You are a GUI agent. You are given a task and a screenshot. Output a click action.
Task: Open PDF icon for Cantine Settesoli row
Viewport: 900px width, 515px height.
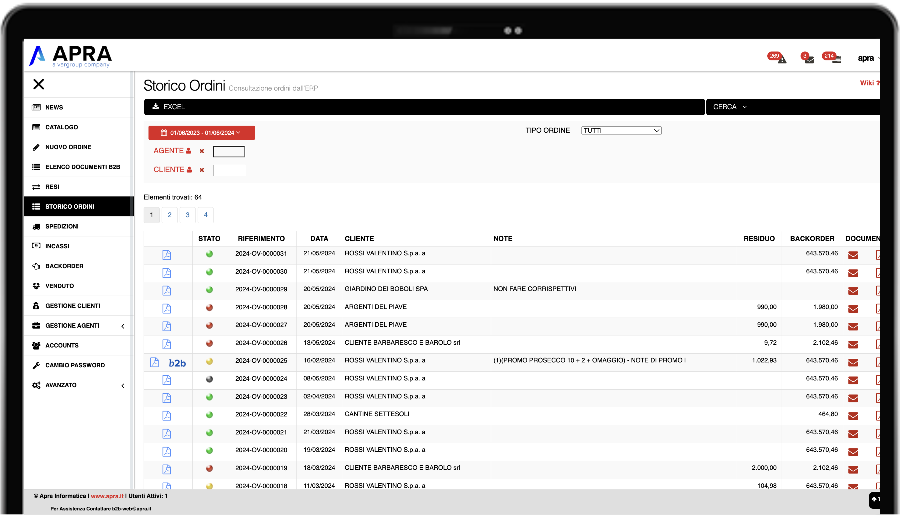pos(166,416)
